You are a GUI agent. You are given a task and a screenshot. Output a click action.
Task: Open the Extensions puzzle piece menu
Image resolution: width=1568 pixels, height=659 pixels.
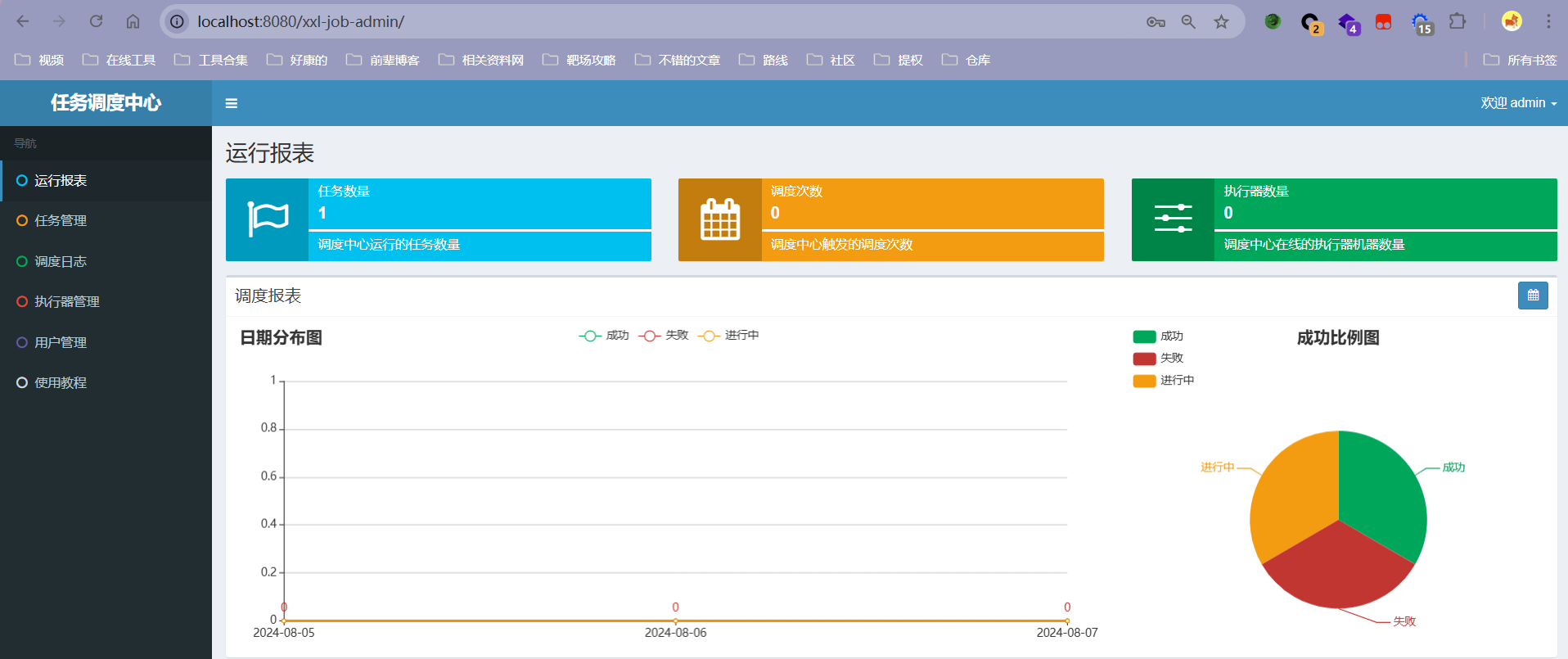(1458, 21)
